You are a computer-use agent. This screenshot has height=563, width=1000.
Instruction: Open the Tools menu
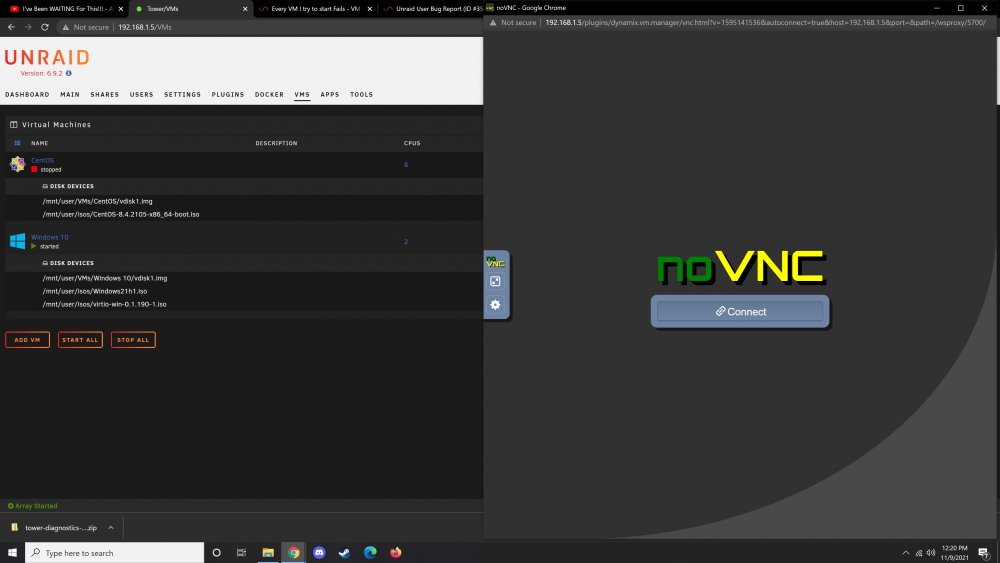point(362,94)
